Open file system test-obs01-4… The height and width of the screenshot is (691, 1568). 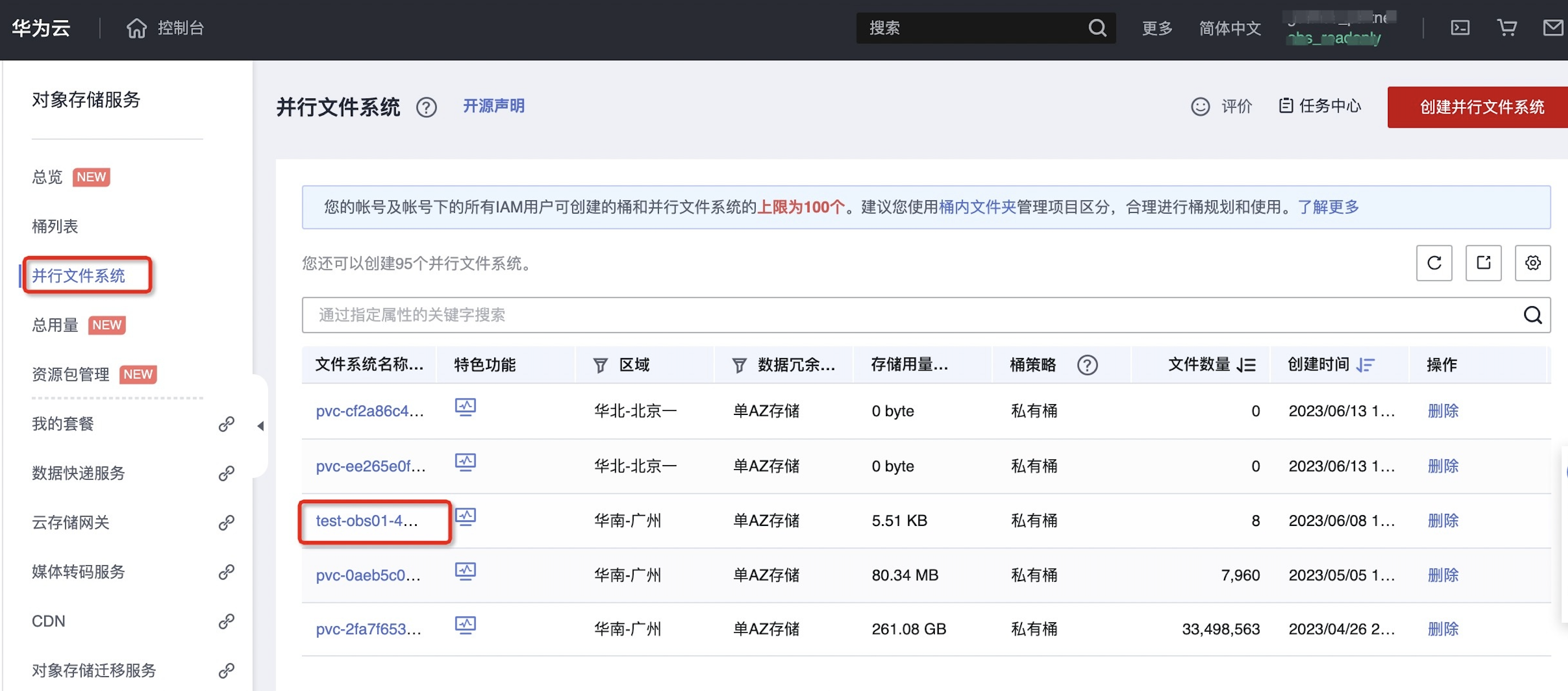coord(367,521)
